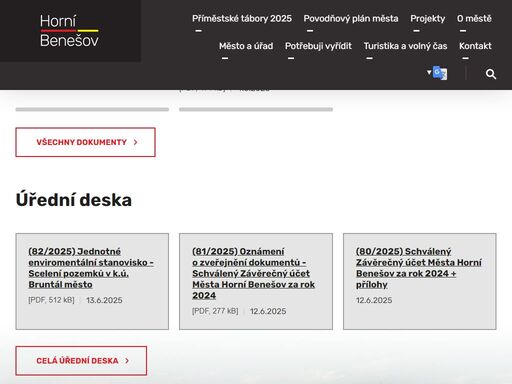Click file info [PDF, 277 kB]
The height and width of the screenshot is (384, 512).
pyautogui.click(x=215, y=311)
